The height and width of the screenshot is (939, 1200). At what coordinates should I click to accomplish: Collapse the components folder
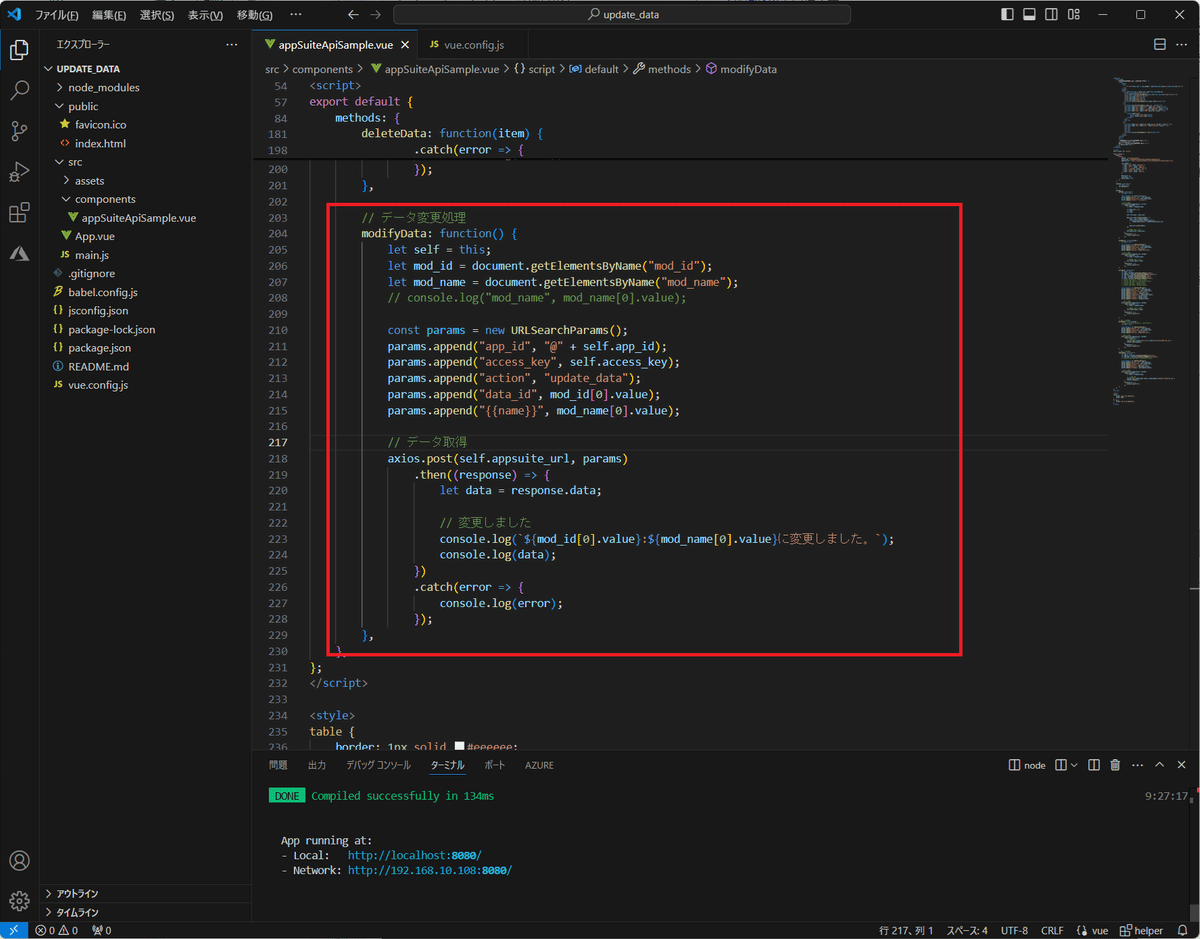tap(145, 199)
